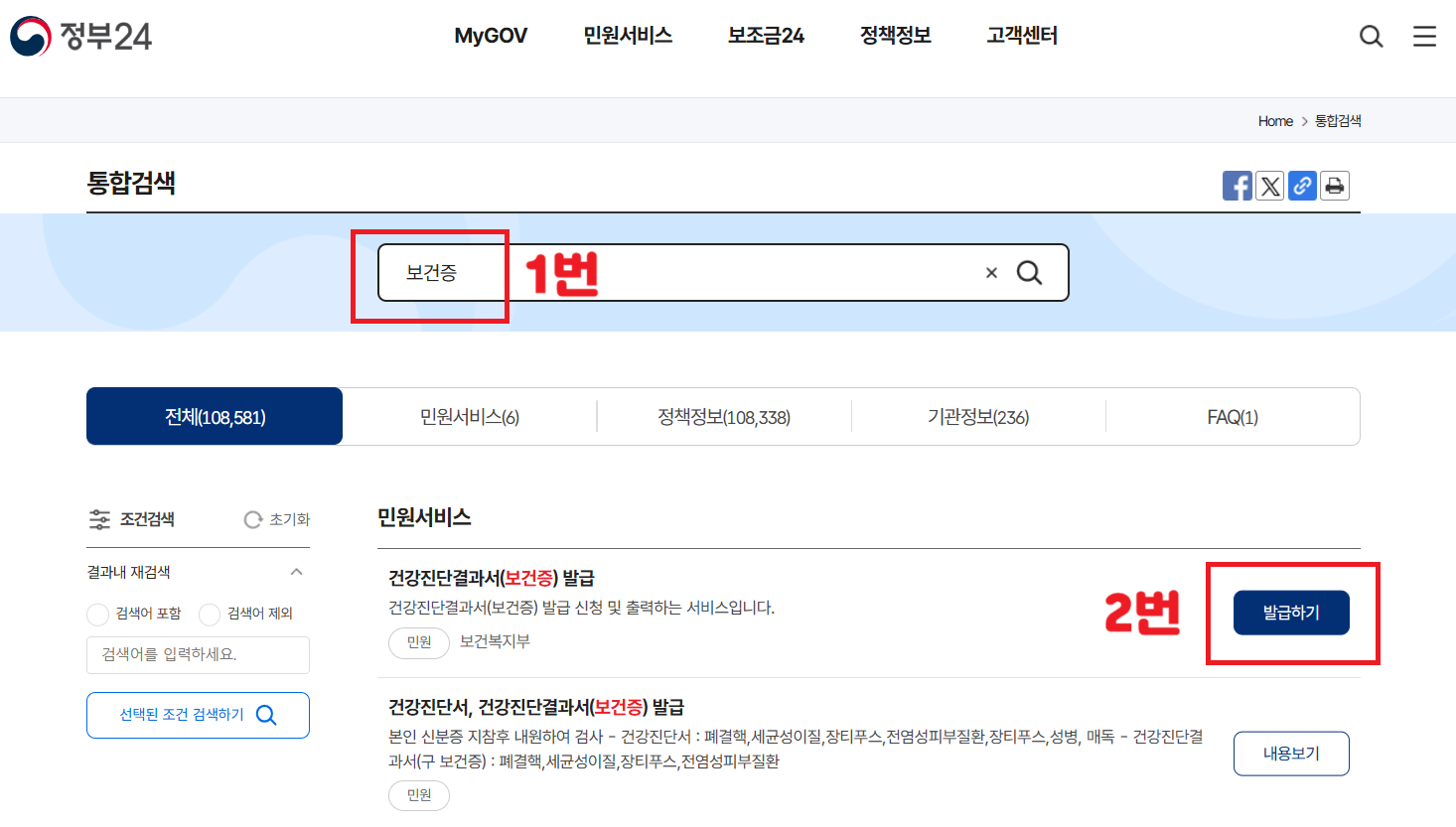Click the 선택된 조건 검색하기 button
The width and height of the screenshot is (1456, 827).
coord(198,715)
